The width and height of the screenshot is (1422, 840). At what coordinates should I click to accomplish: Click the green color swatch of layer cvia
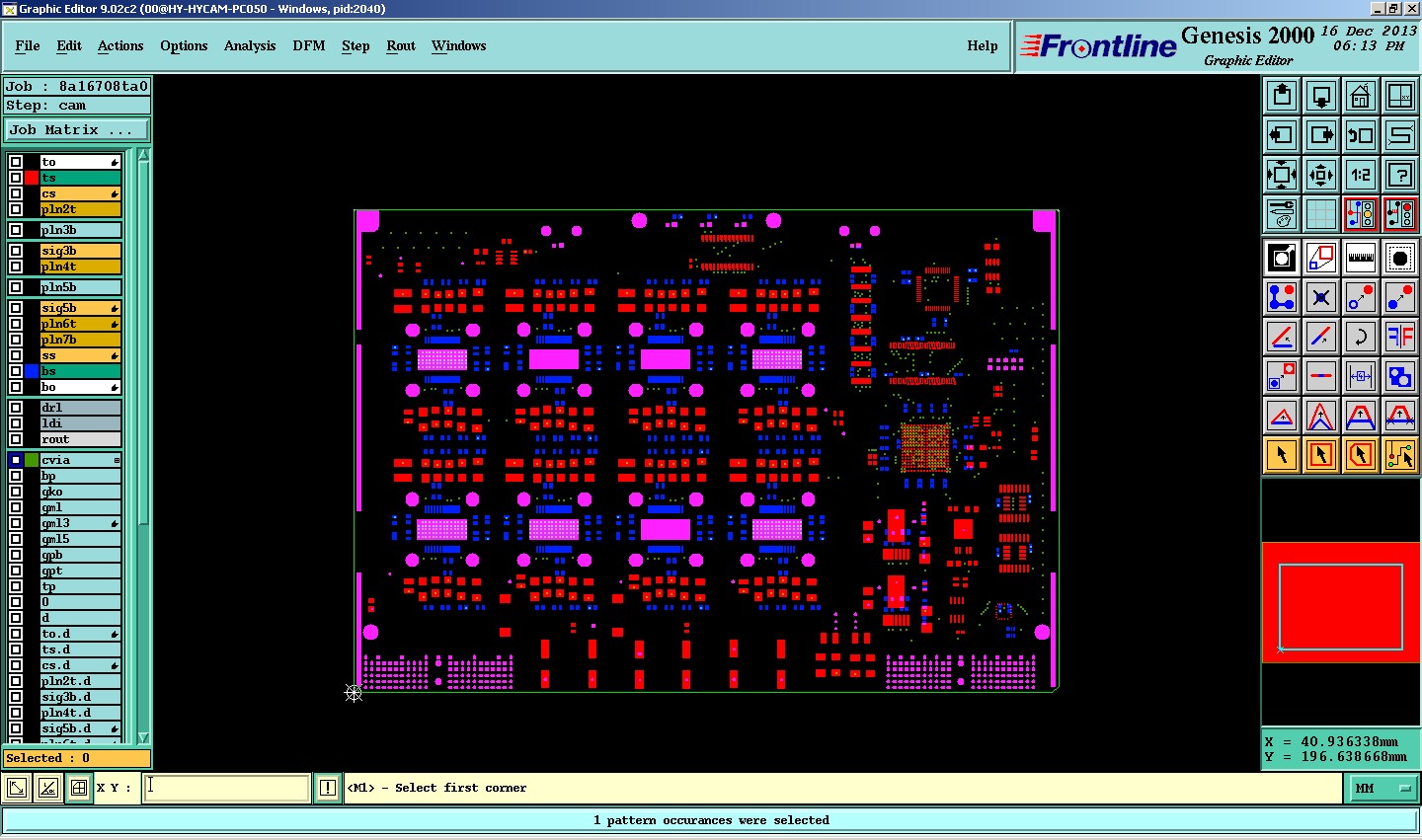coord(32,460)
